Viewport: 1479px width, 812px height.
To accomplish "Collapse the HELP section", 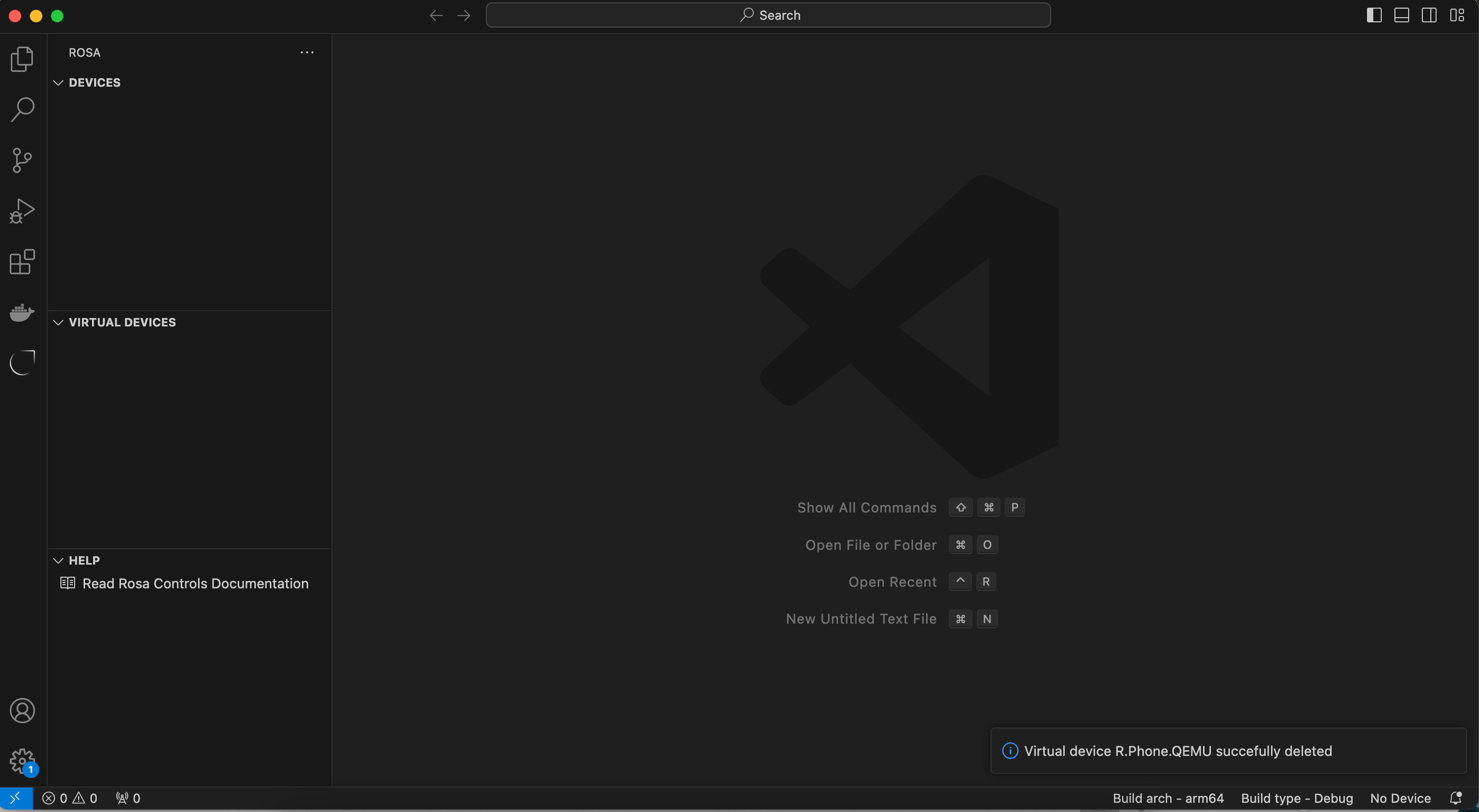I will [83, 561].
